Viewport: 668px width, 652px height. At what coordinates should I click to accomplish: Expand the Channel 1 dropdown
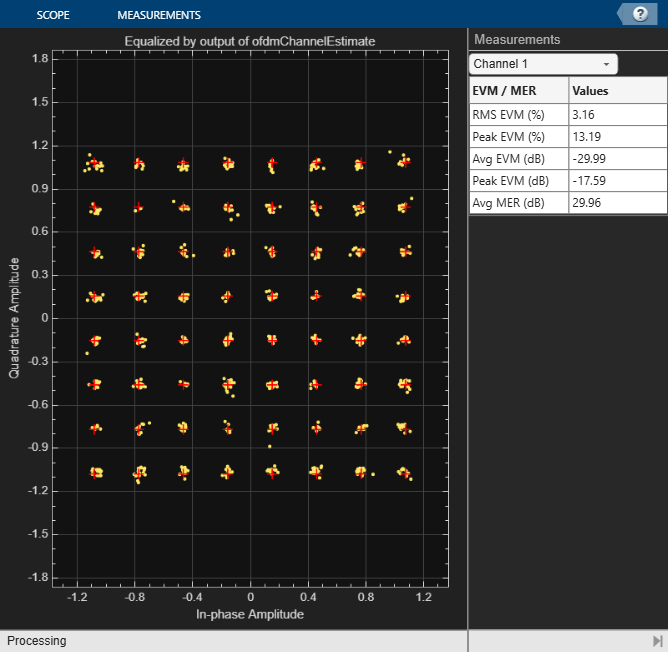point(543,64)
